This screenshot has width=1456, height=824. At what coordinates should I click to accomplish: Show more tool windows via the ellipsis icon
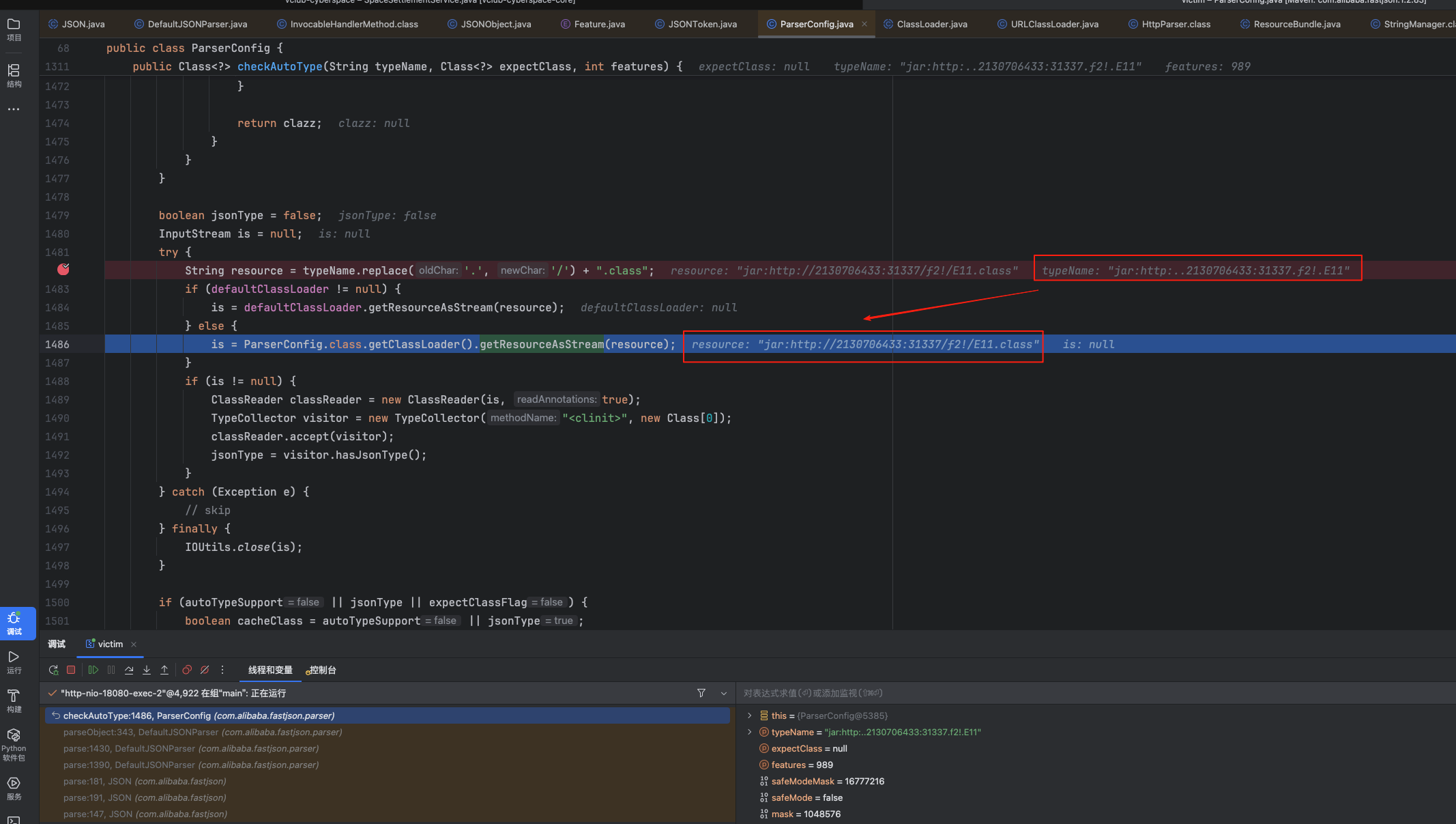[14, 109]
